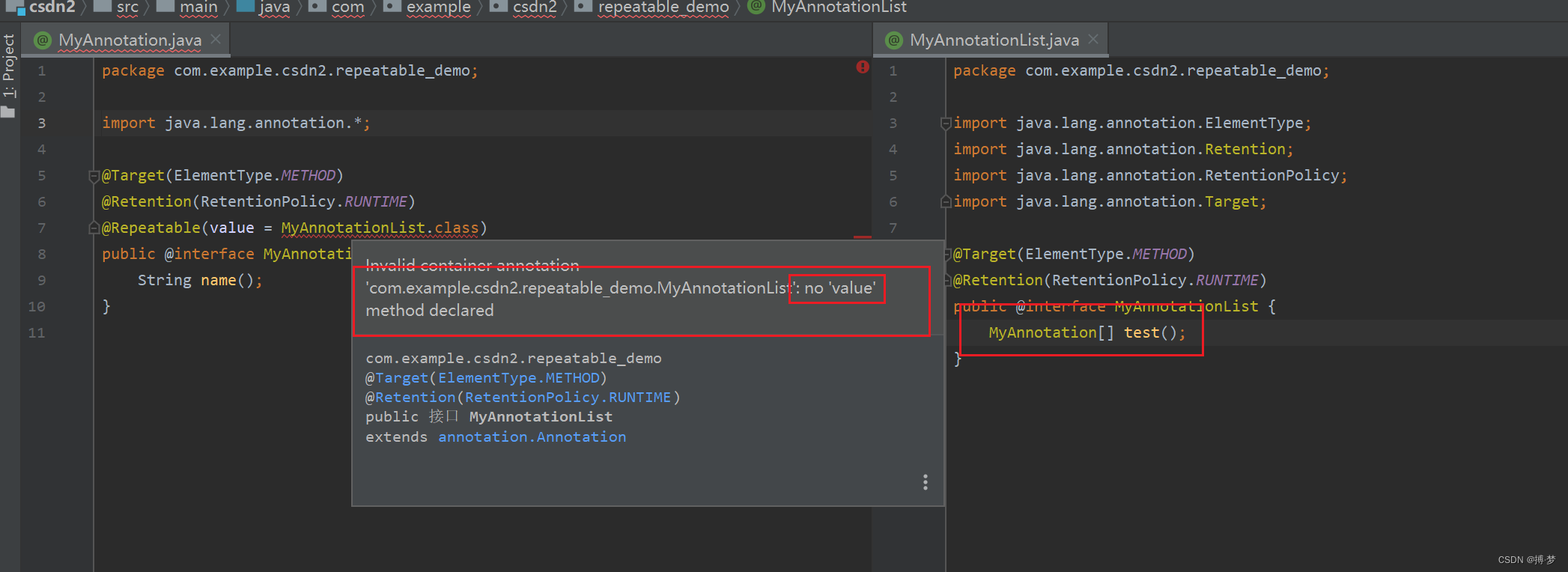Screen dimensions: 1568x572
Task: Click the red error stripe mark in left editor
Action: point(863,237)
